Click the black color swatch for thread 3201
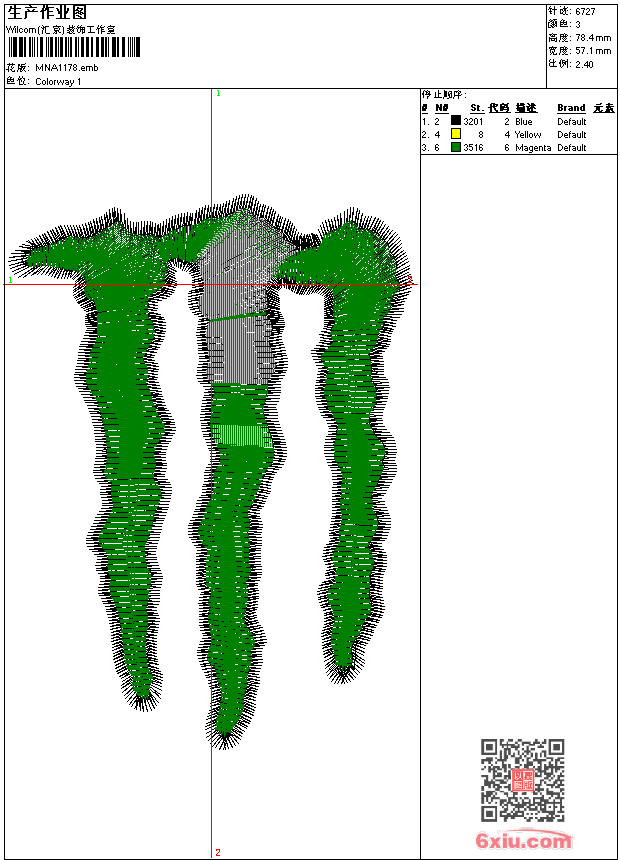This screenshot has width=620, height=860. tap(455, 120)
